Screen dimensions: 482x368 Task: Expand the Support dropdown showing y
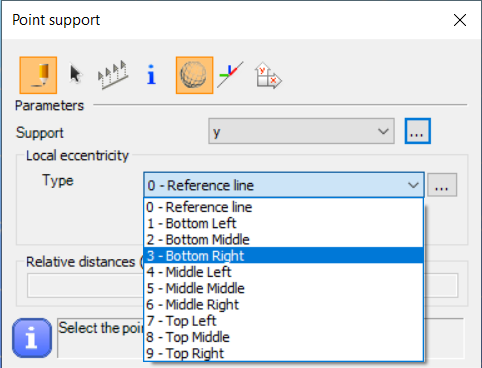pos(301,131)
